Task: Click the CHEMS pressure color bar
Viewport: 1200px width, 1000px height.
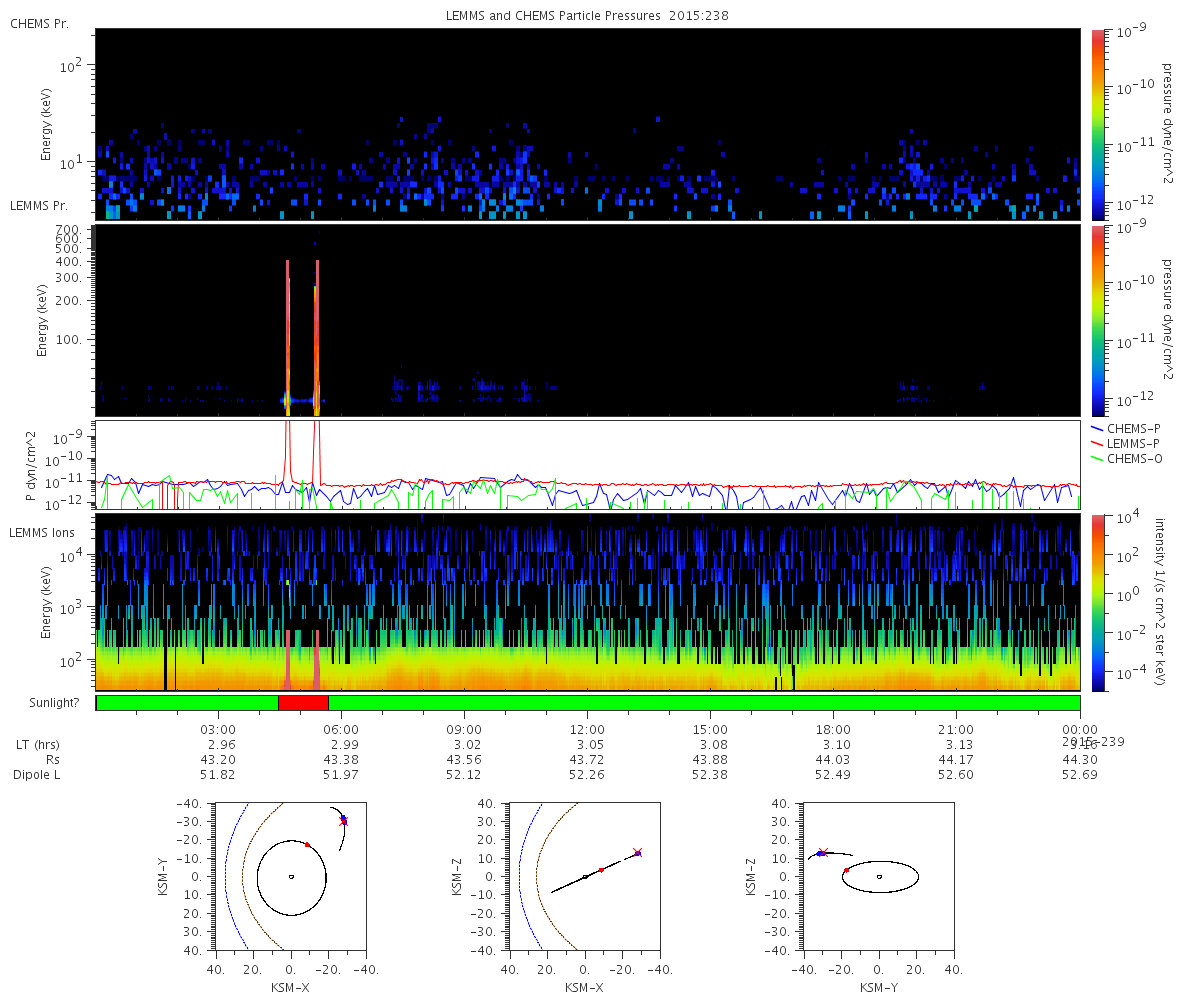Action: pos(1098,124)
